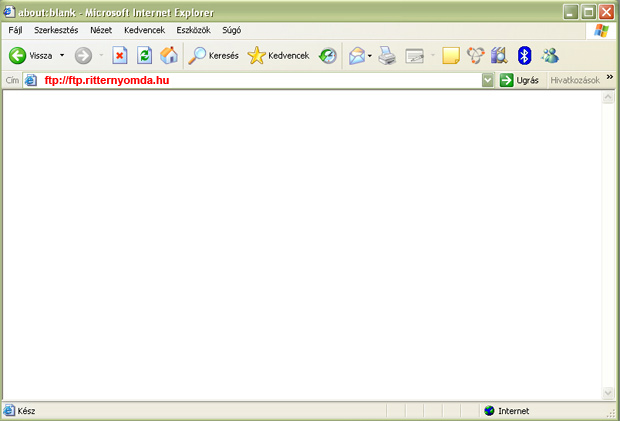Print the page with printer icon
Screen dimensions: 620x421
[x=387, y=56]
